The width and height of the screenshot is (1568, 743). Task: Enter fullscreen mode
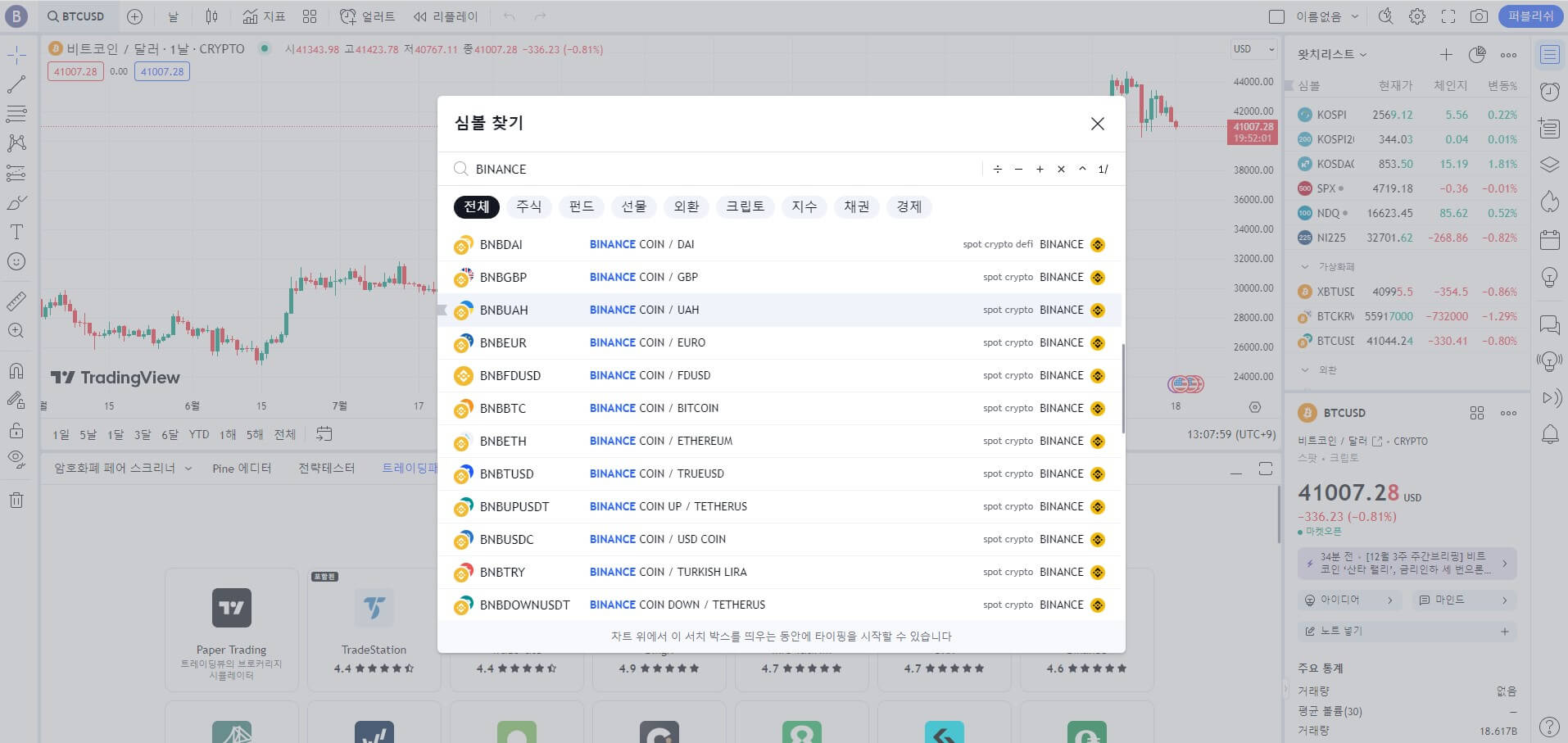coord(1448,16)
